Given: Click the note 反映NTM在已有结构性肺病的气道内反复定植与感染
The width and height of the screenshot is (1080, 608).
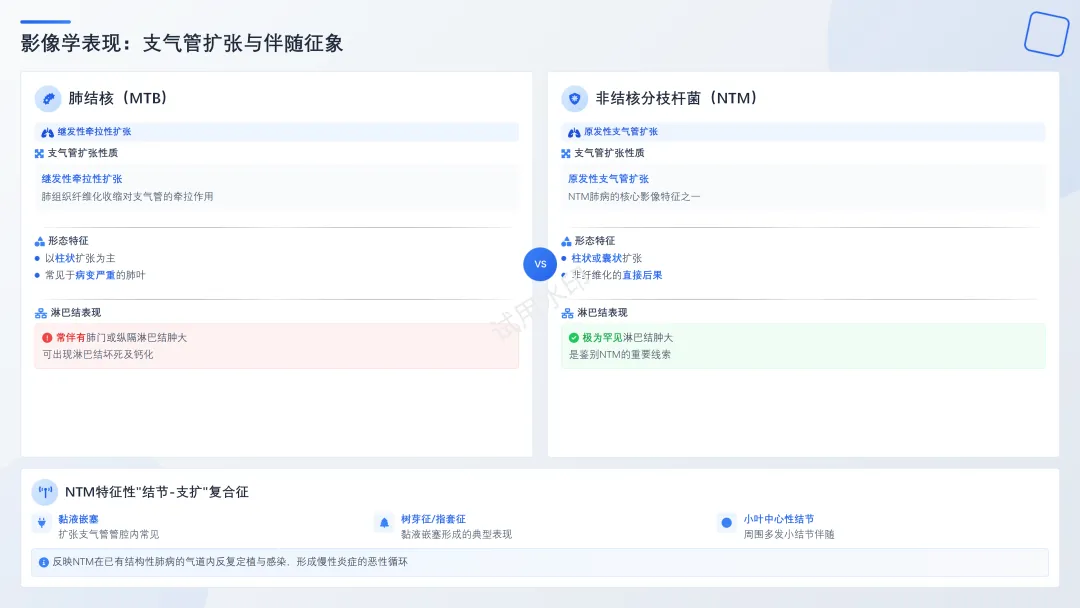Looking at the screenshot, I should pos(230,562).
